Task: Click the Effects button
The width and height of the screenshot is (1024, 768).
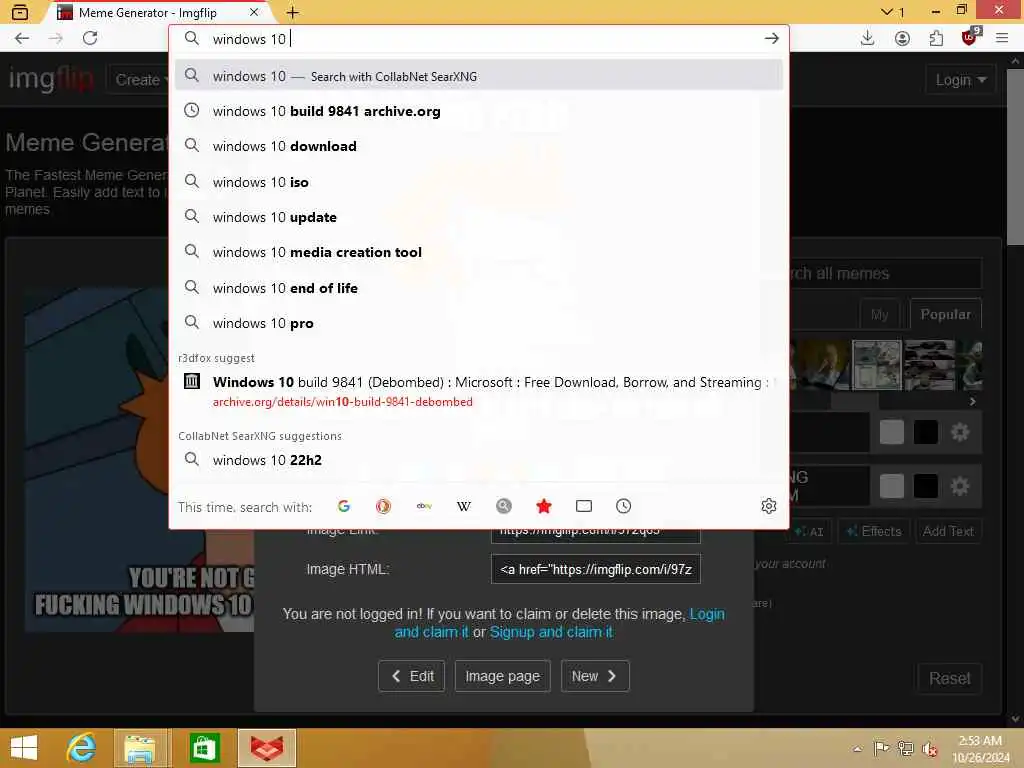Action: (874, 531)
